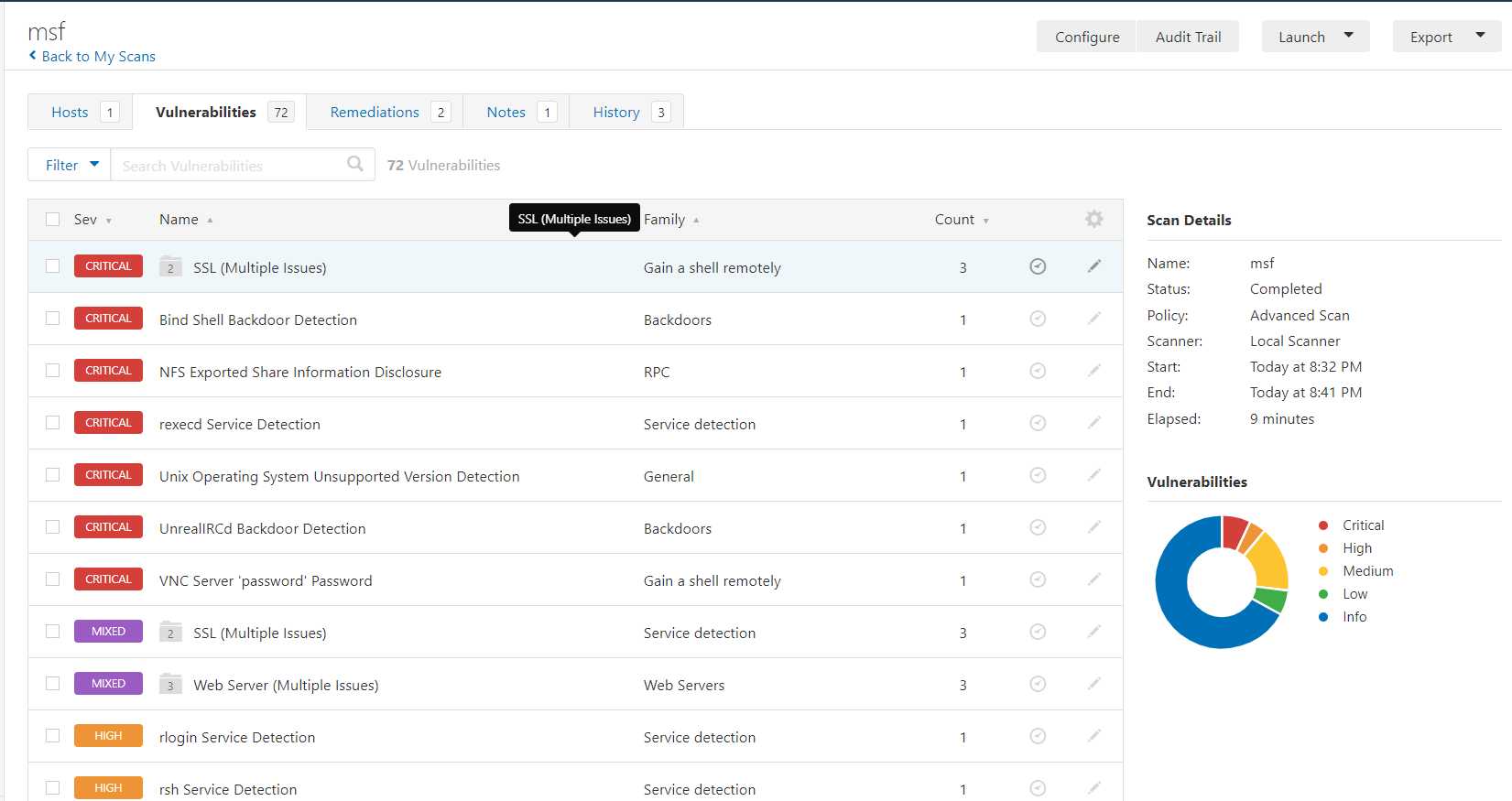Viewport: 1512px width, 801px height.
Task: Click the MIXED badge on Web Server row
Action: coord(108,683)
